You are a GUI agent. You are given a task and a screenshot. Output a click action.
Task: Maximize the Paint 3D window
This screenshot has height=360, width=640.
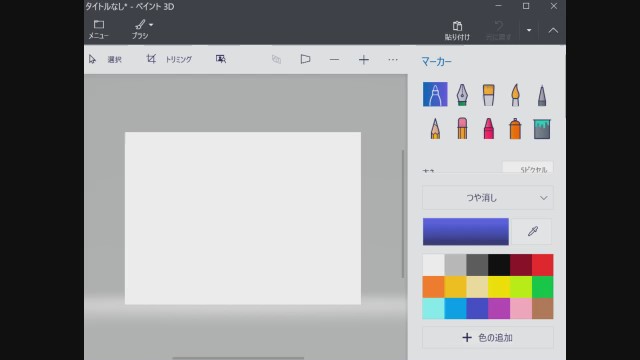[x=526, y=6]
